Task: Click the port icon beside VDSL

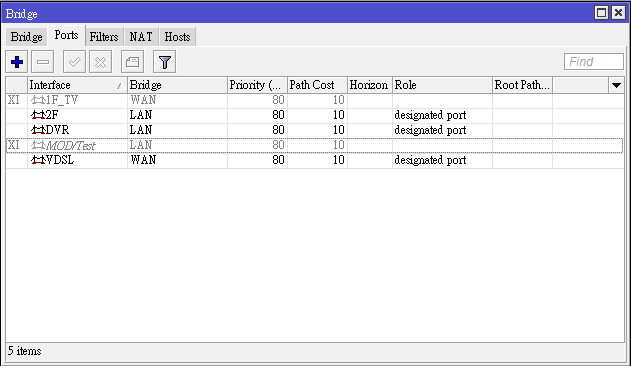Action: pyautogui.click(x=38, y=160)
